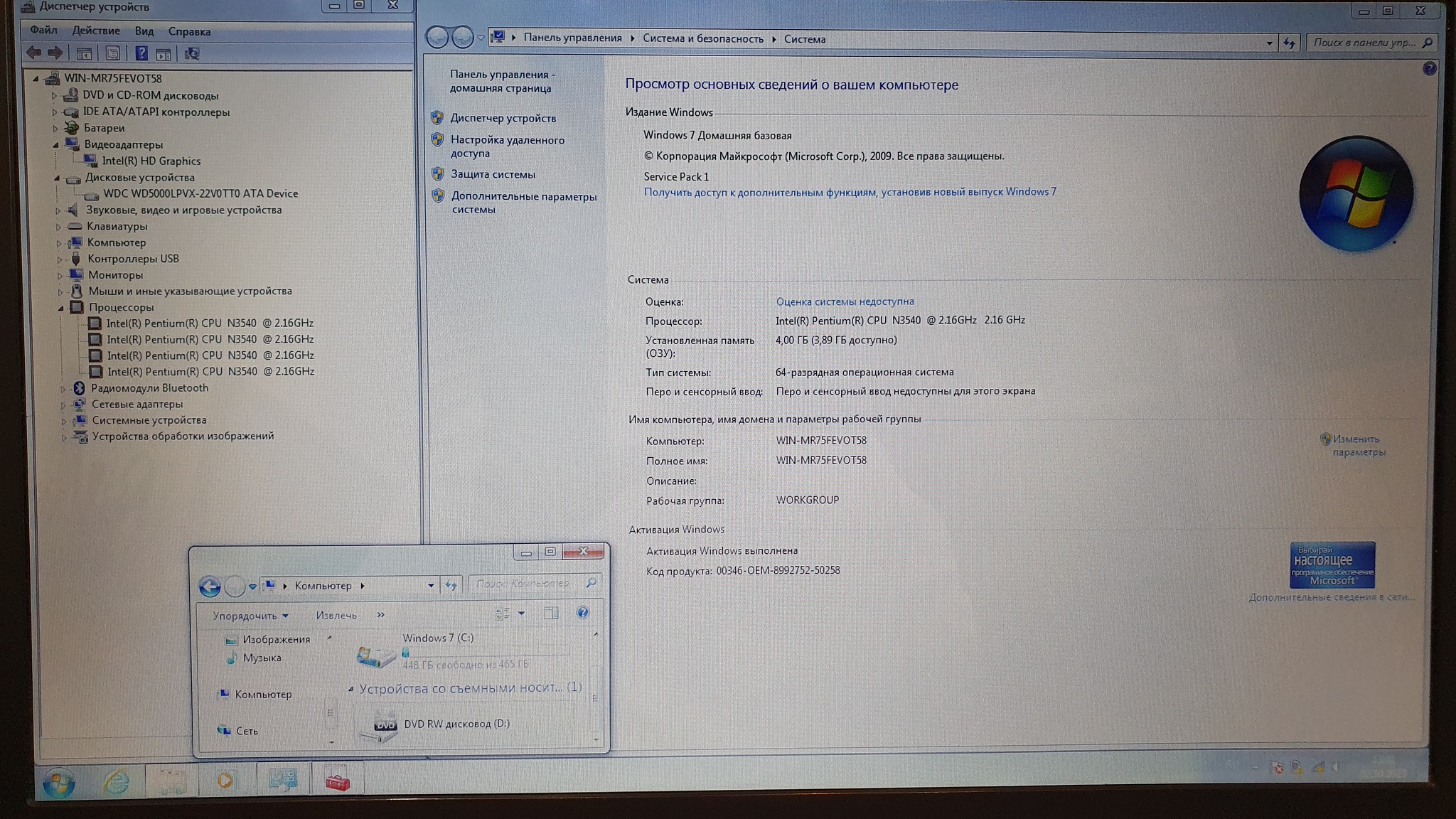The image size is (1456, 819).
Task: Click the Windows 7 (C:) drive capacity bar
Action: pos(486,652)
